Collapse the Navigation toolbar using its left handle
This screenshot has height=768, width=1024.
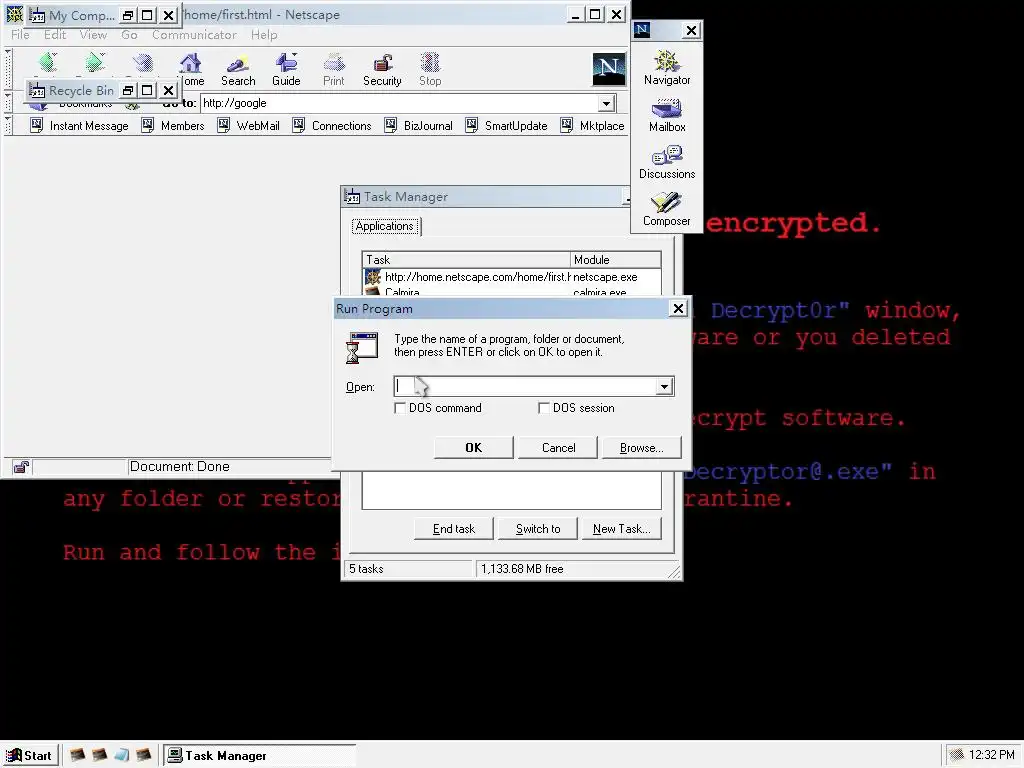[x=8, y=69]
